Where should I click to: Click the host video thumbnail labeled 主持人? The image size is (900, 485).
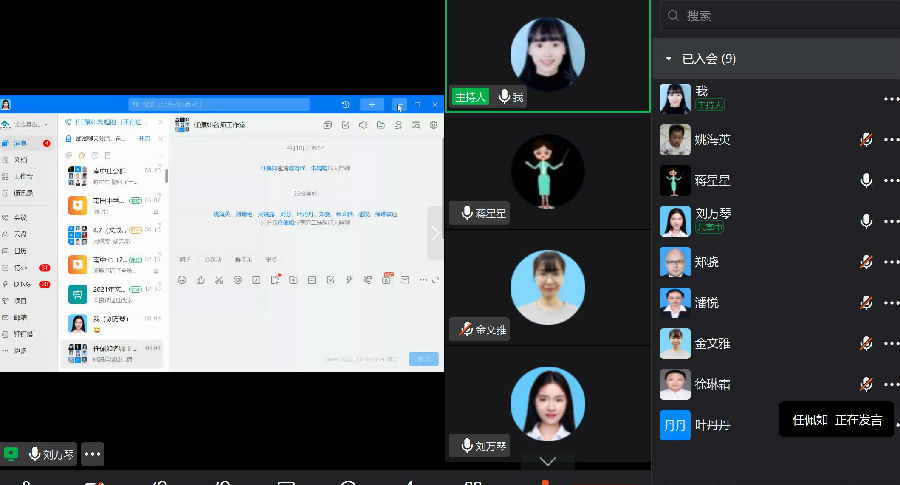tap(547, 55)
